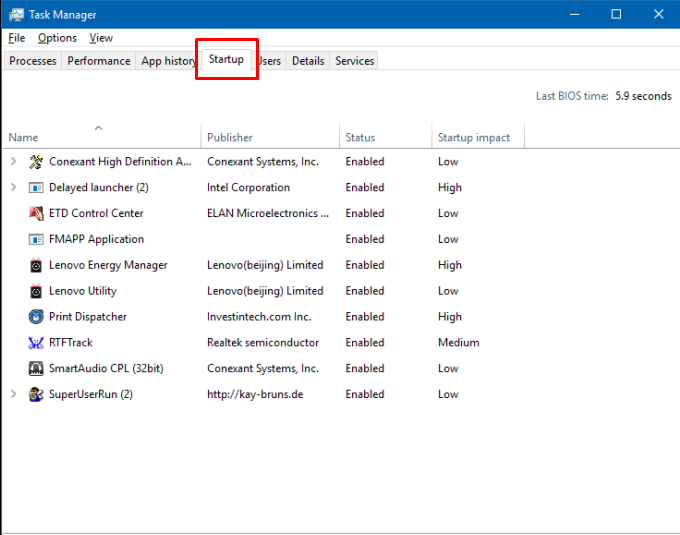
Task: Expand the Delayed launcher (2) group
Action: click(13, 187)
